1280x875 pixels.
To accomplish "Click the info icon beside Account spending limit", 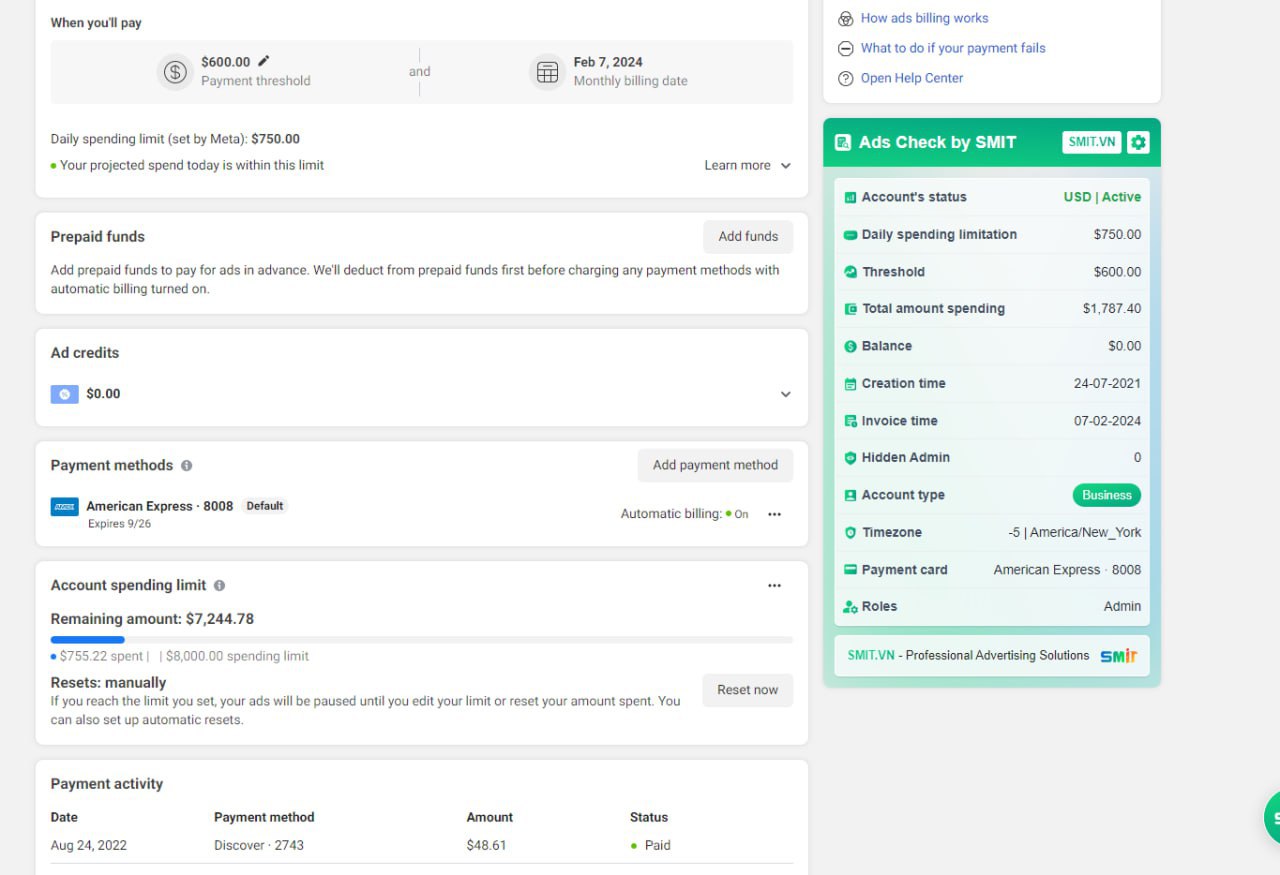I will coord(219,586).
